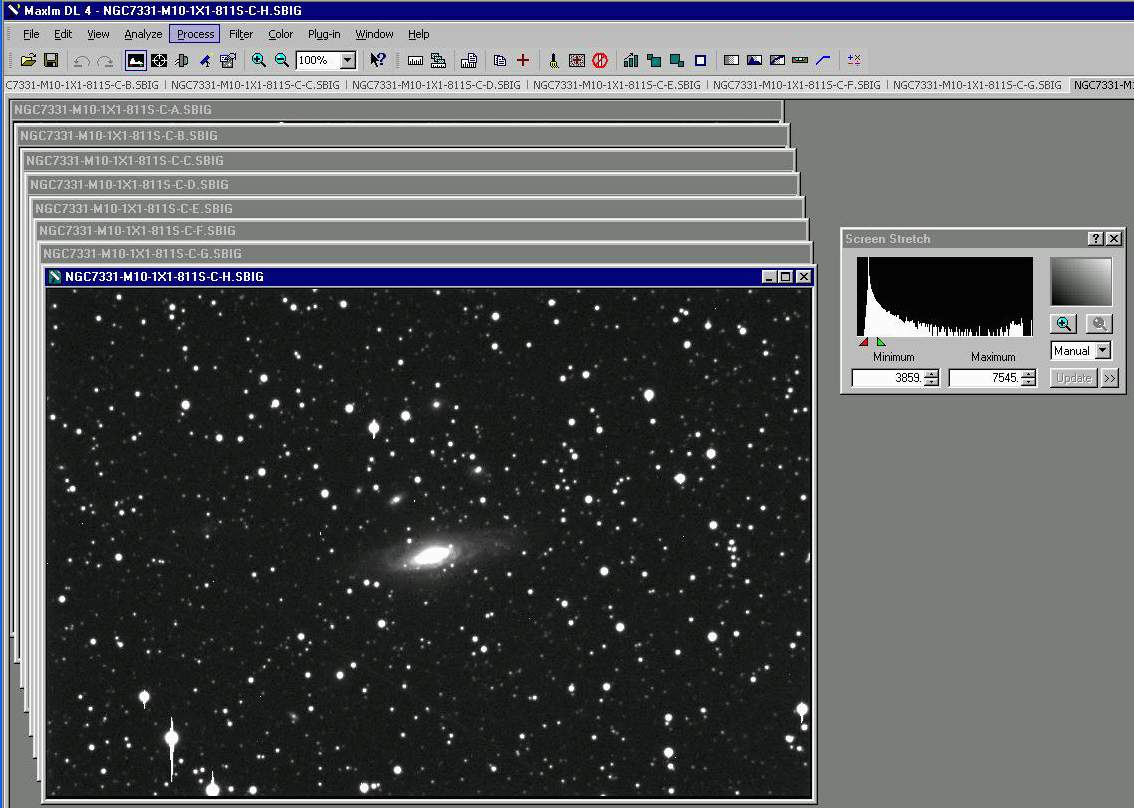
Task: Select the green maximum triangle histogram marker
Action: point(880,341)
